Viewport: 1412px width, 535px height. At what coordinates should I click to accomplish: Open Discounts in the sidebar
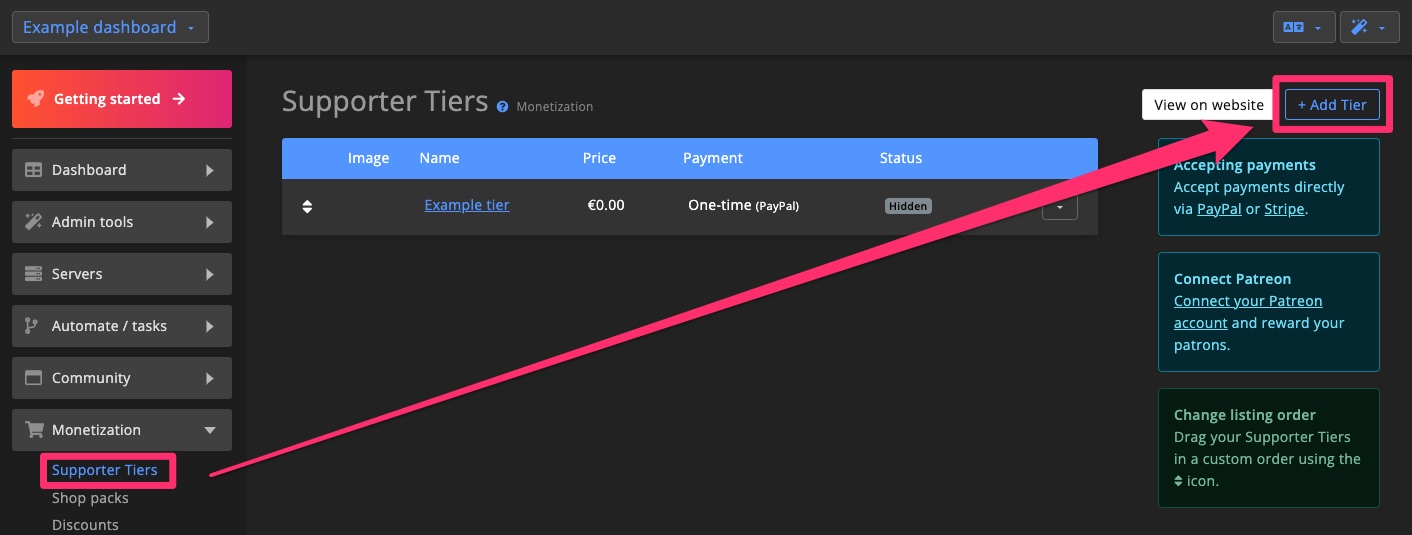(x=85, y=524)
